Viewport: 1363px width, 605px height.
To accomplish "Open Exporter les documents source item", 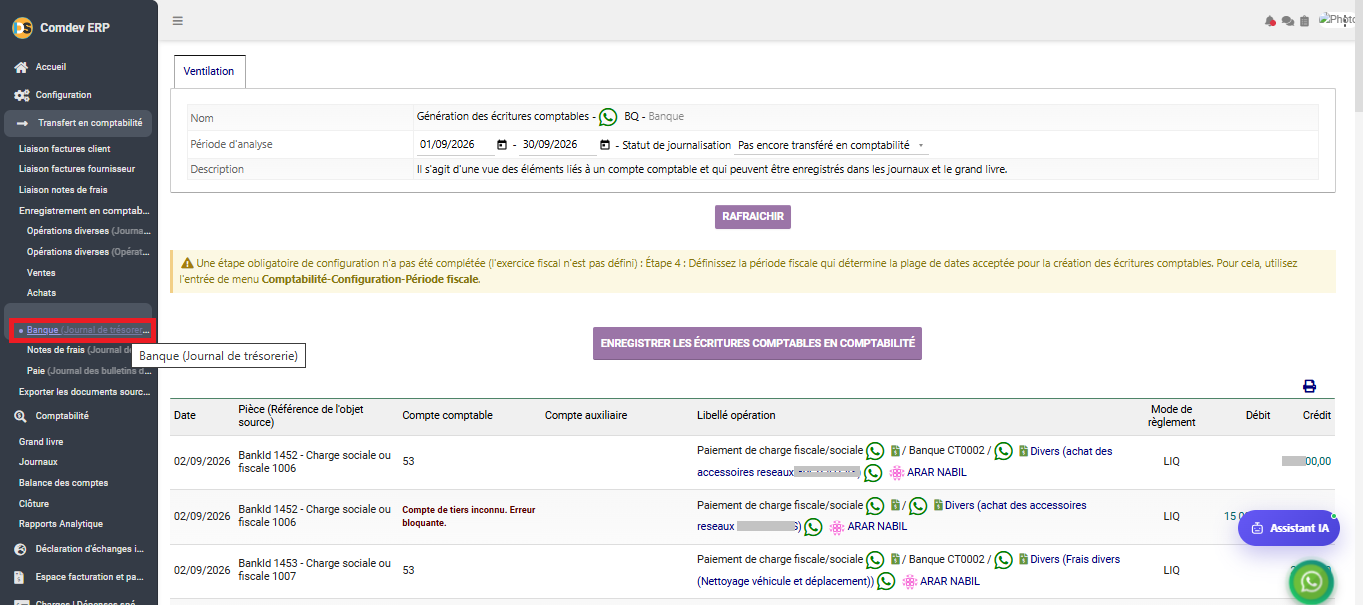I will 85,392.
